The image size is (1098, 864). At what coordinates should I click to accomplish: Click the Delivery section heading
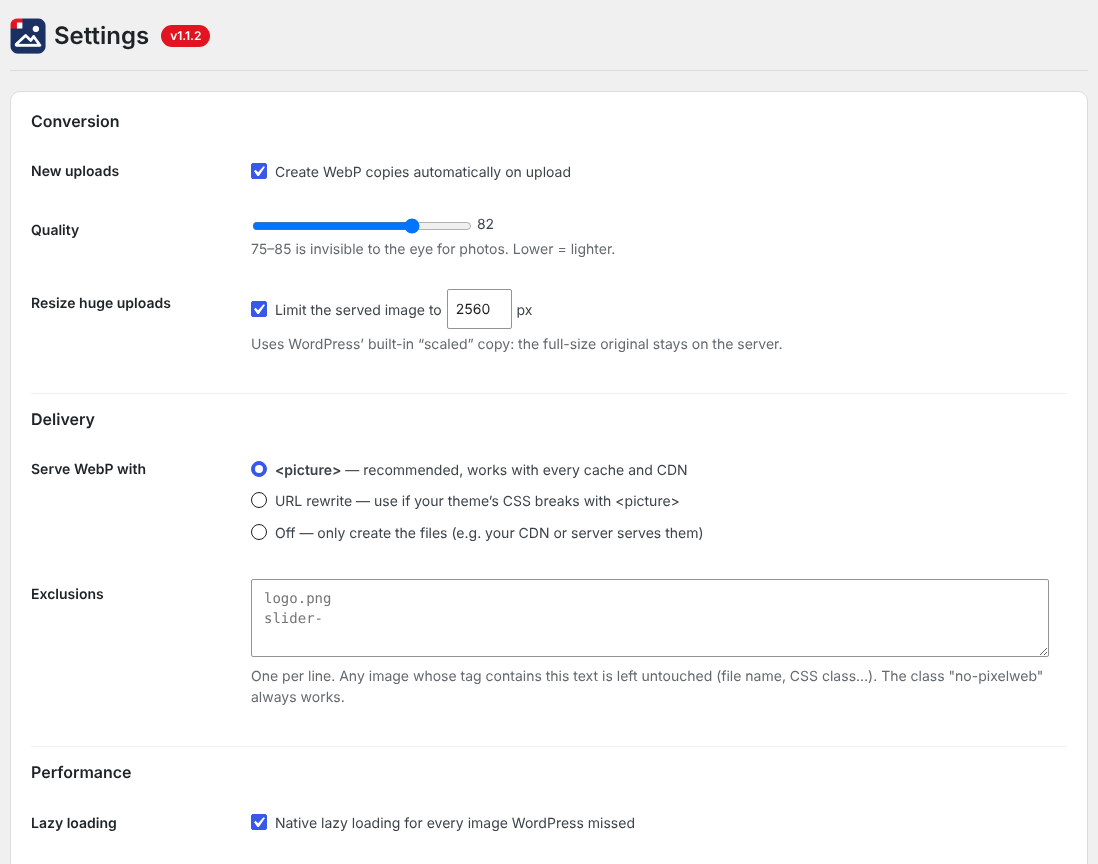coord(63,419)
